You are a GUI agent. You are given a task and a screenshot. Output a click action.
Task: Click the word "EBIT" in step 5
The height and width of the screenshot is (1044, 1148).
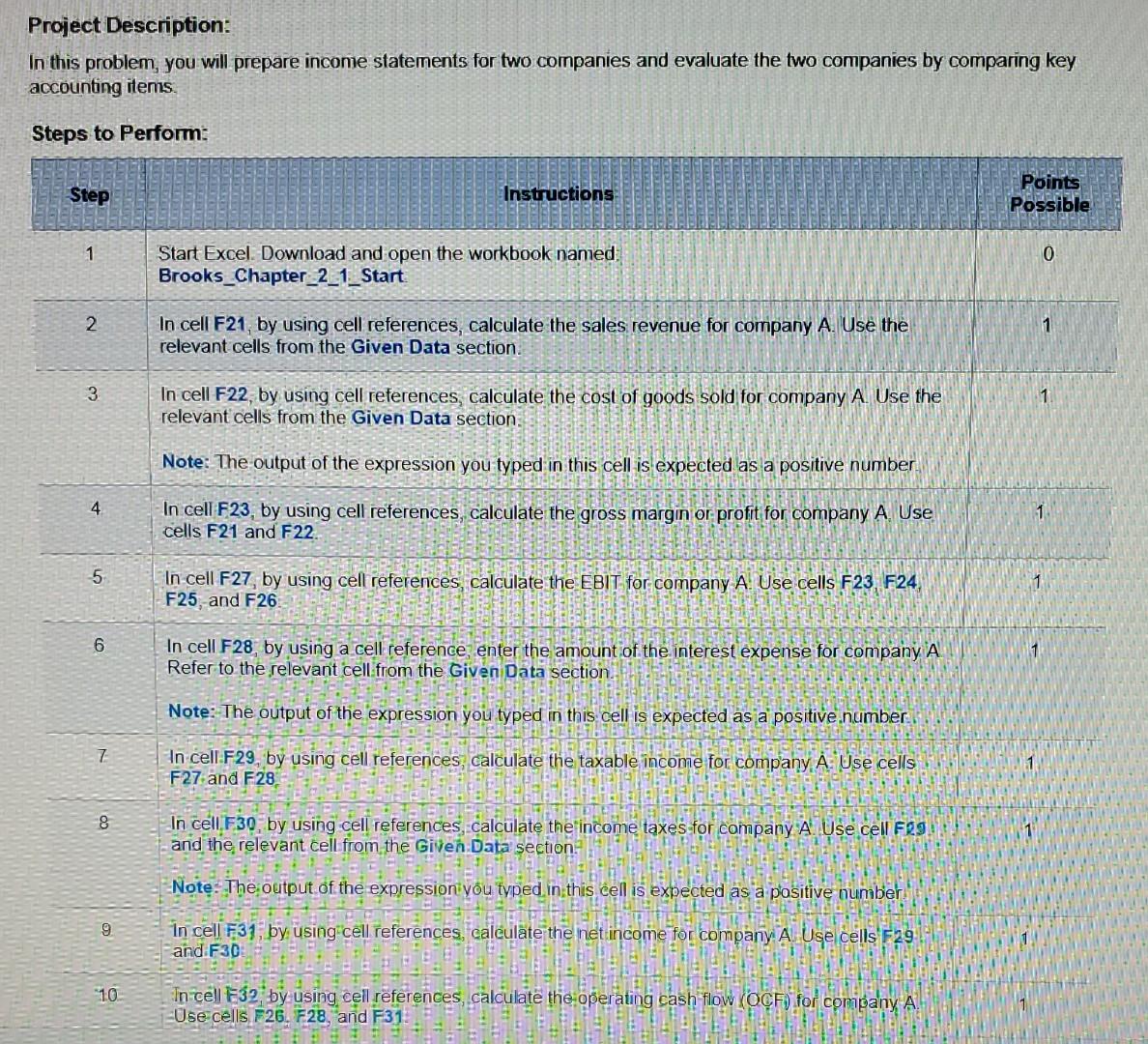[x=600, y=583]
